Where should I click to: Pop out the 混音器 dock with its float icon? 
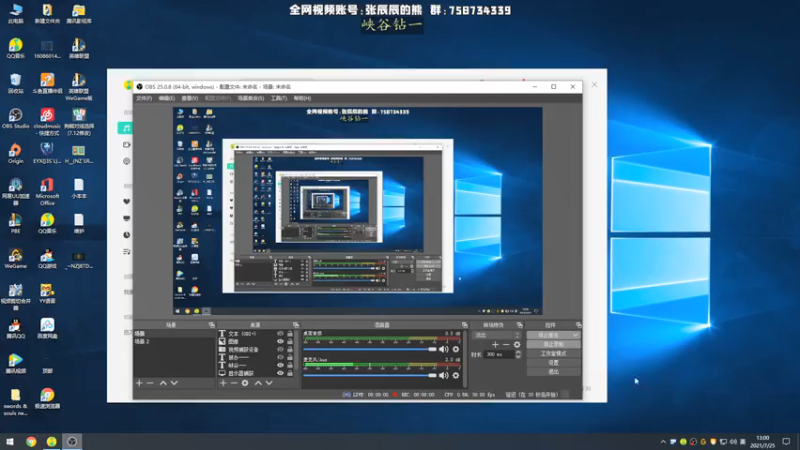464,325
